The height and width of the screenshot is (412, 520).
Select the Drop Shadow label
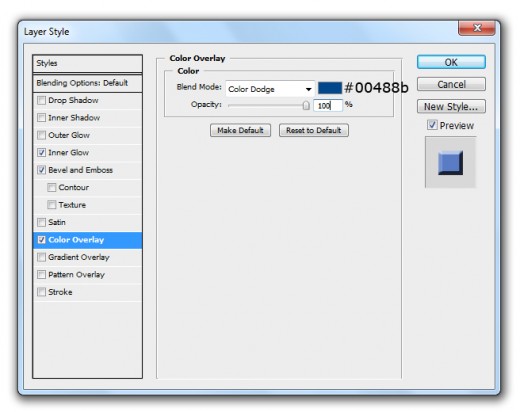(73, 100)
